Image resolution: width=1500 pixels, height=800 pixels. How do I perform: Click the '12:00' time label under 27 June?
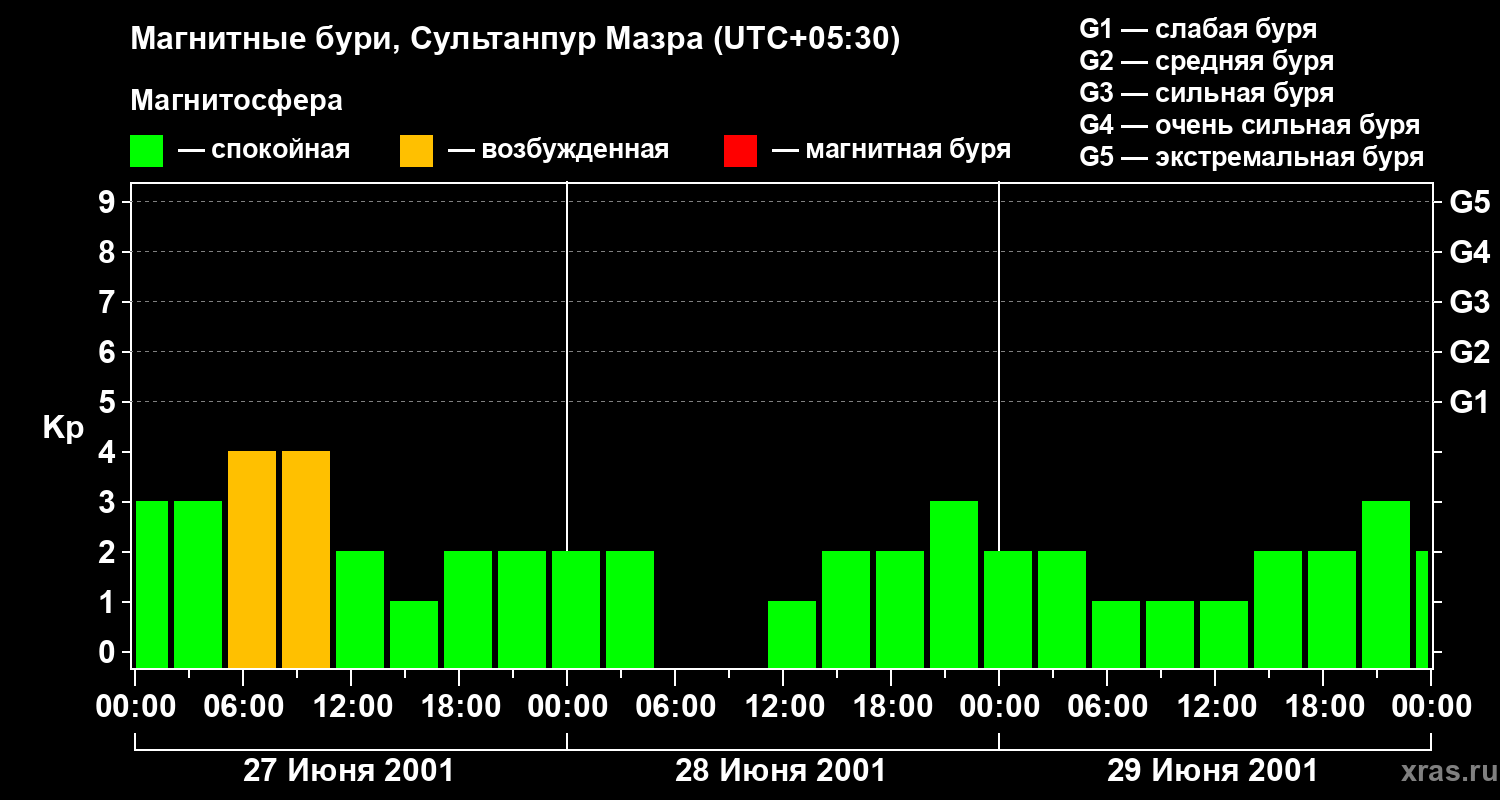pos(353,706)
